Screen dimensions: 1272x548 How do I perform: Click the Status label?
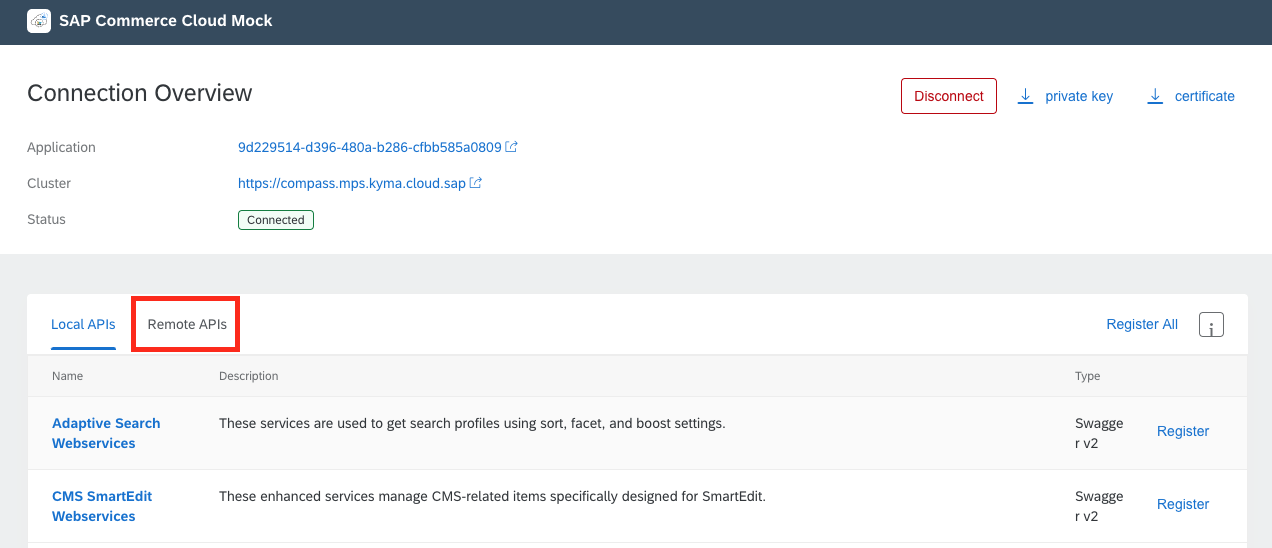pos(47,219)
